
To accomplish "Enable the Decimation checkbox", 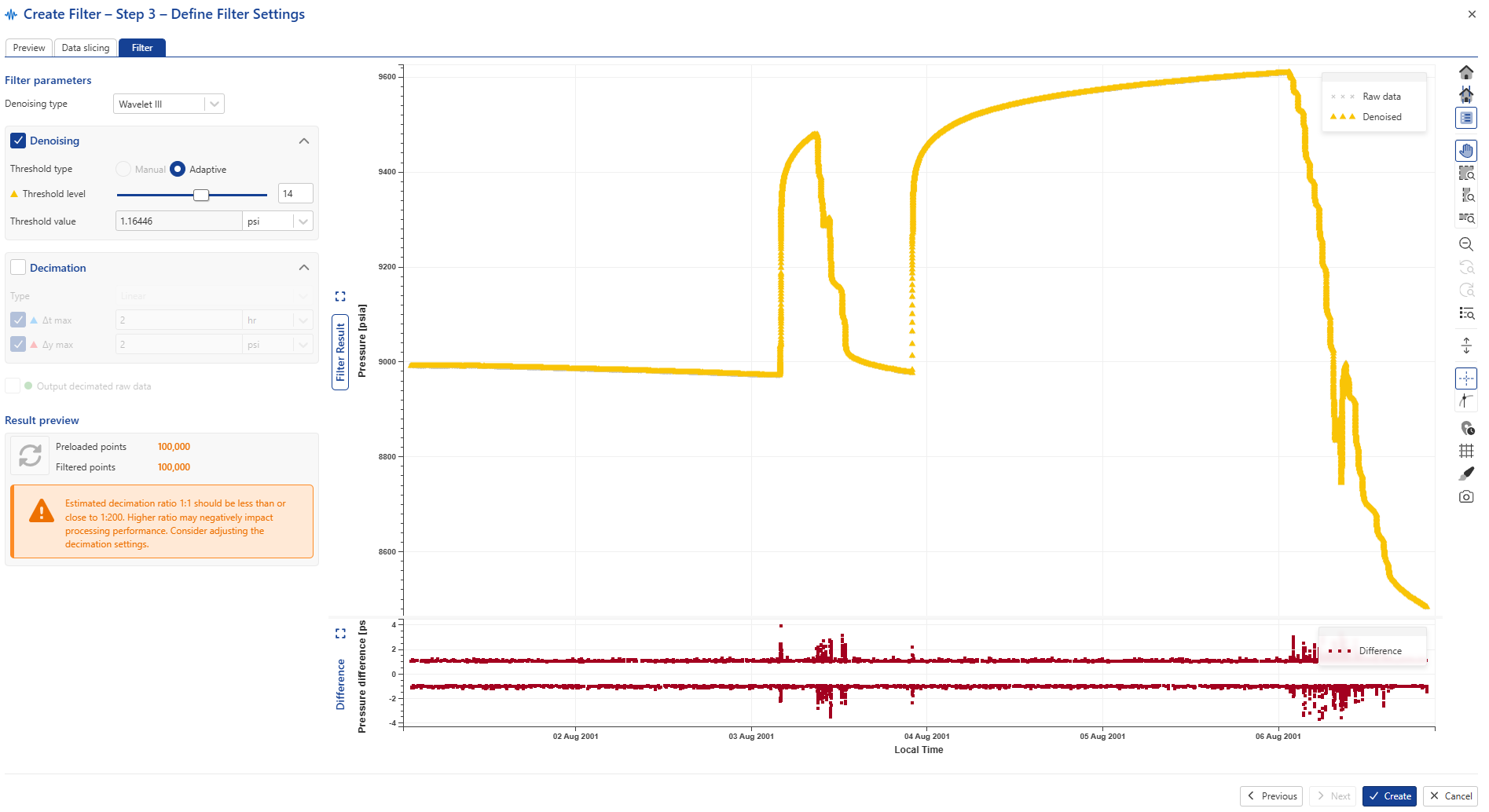I will (18, 268).
